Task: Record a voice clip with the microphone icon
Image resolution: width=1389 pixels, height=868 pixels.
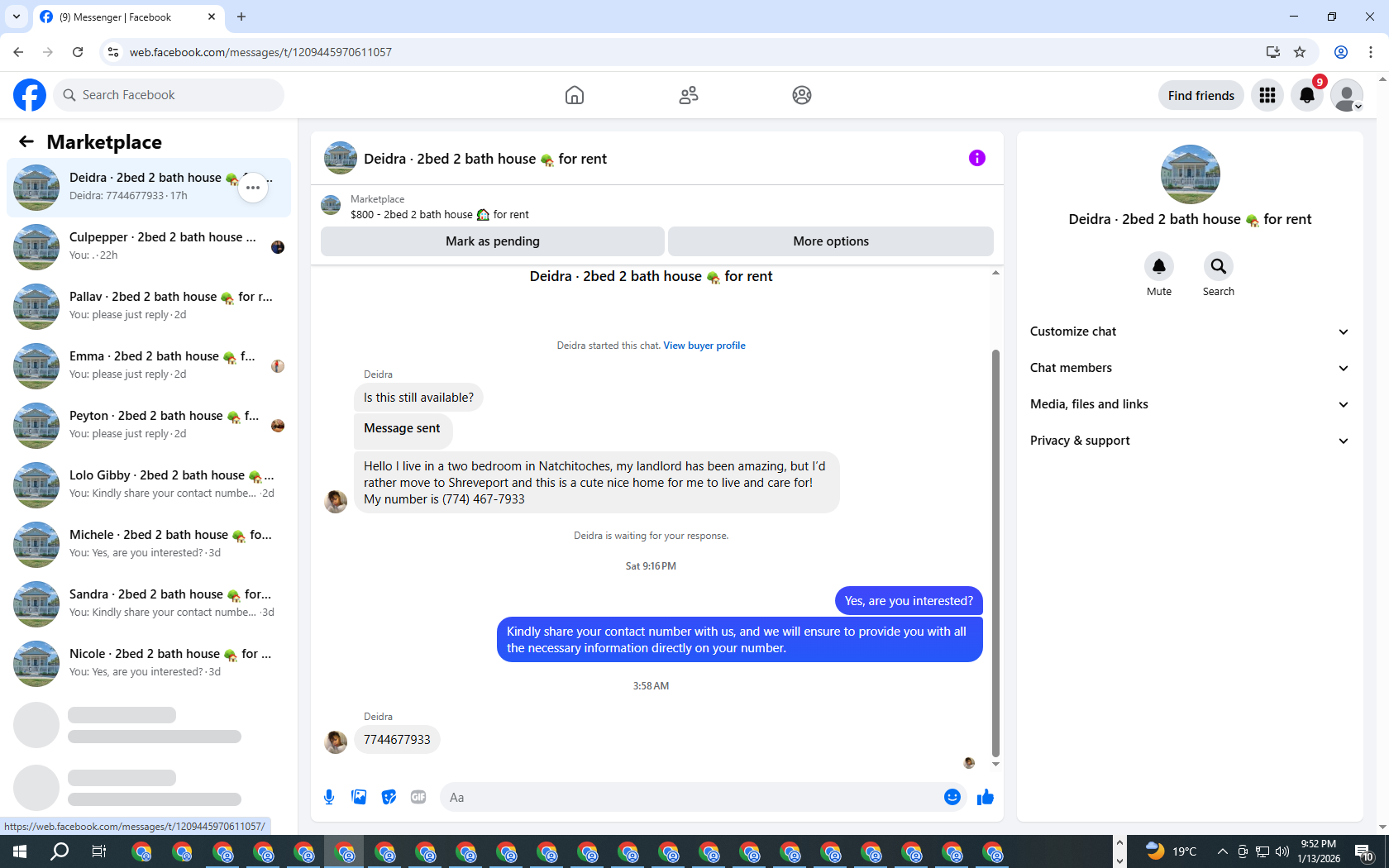Action: click(329, 797)
